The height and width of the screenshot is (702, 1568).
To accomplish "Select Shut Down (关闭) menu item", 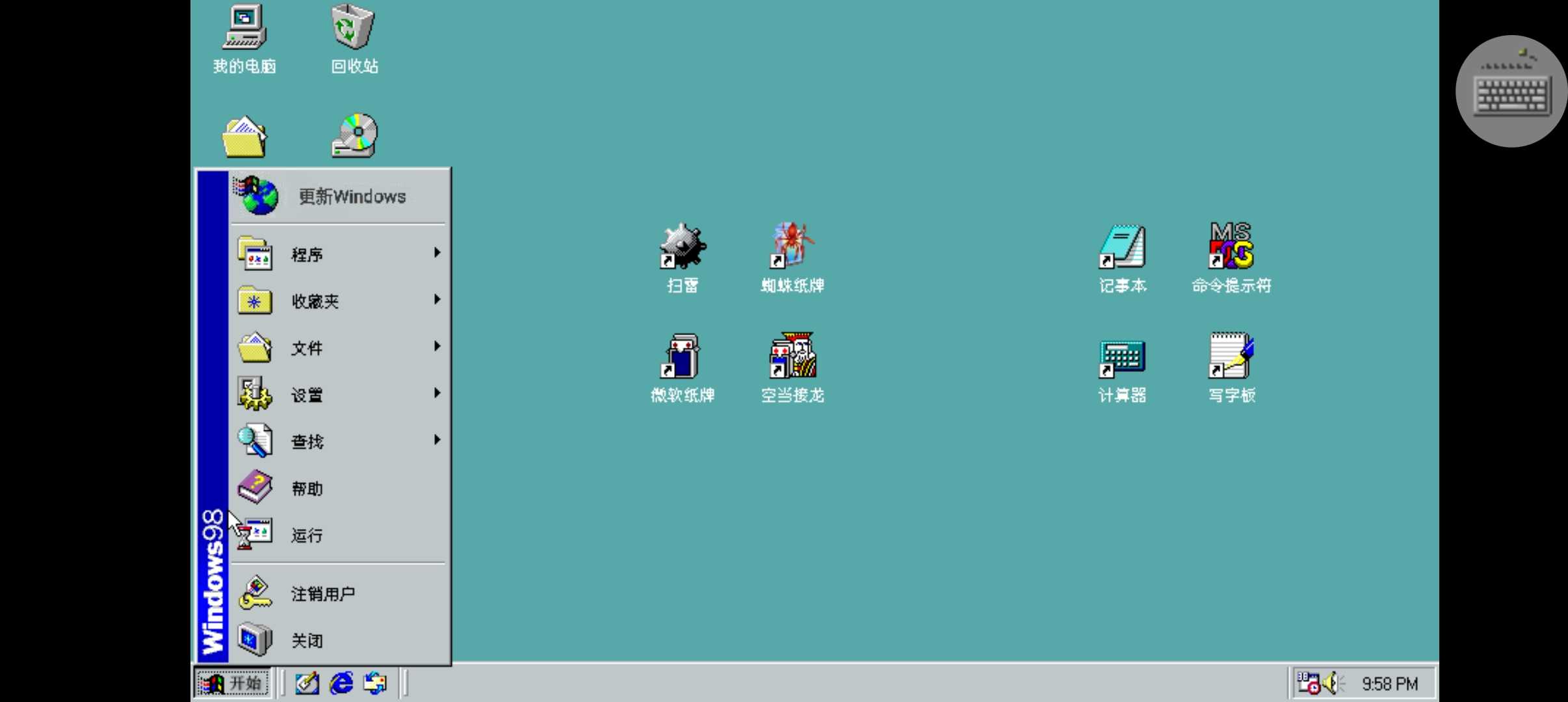I will point(338,640).
